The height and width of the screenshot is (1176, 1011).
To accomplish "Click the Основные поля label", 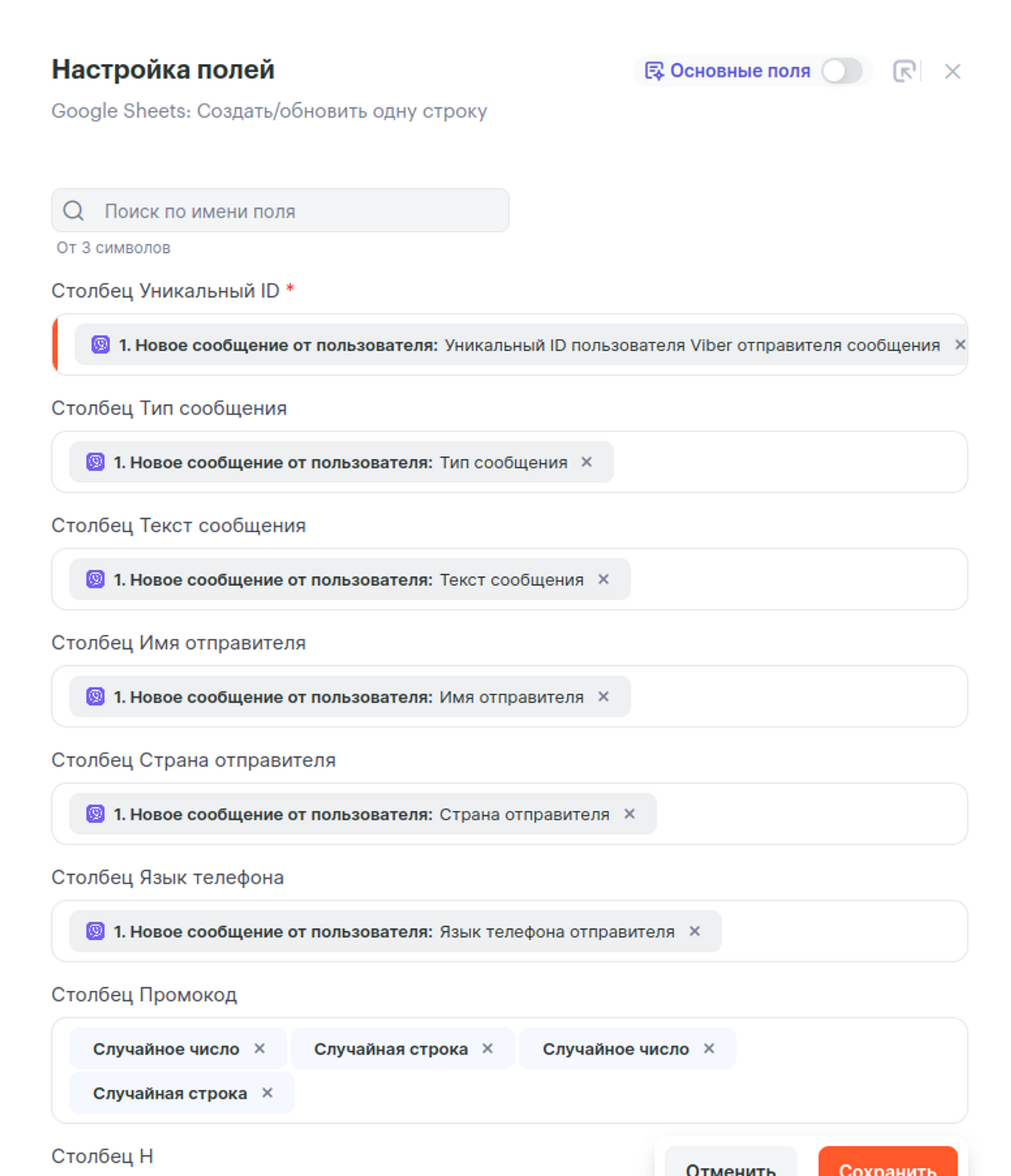I will point(739,71).
